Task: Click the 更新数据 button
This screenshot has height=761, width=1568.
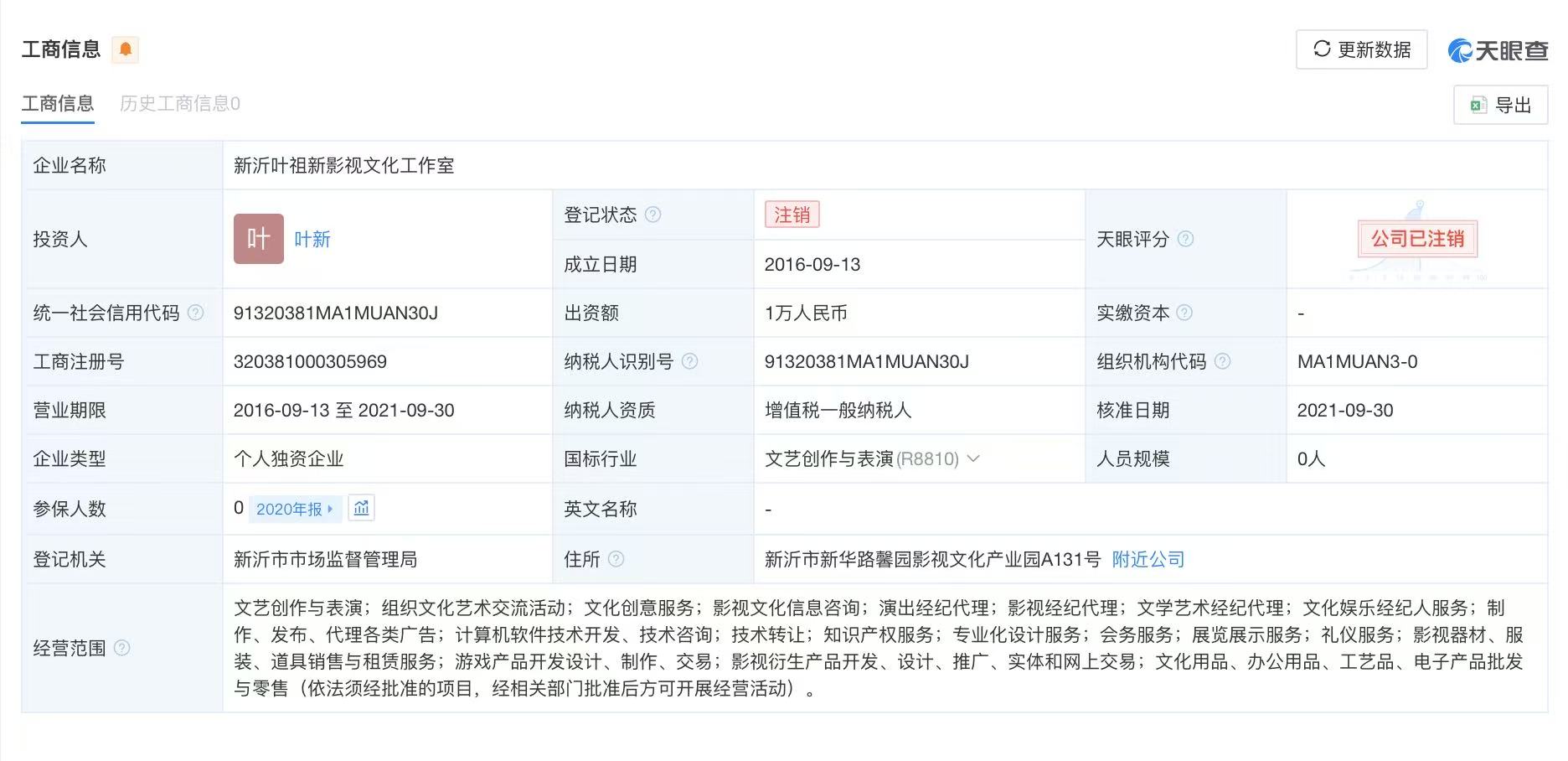Action: [x=1361, y=49]
